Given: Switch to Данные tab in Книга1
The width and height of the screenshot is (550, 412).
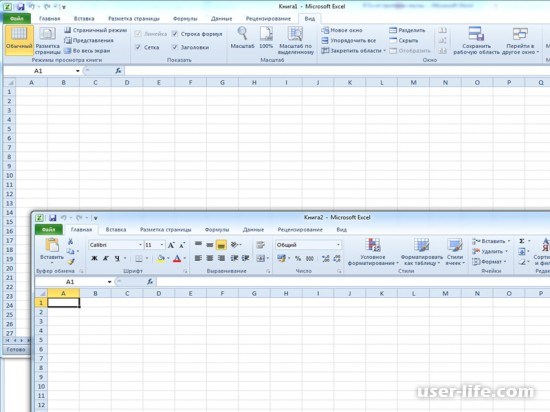Looking at the screenshot, I should click(221, 19).
